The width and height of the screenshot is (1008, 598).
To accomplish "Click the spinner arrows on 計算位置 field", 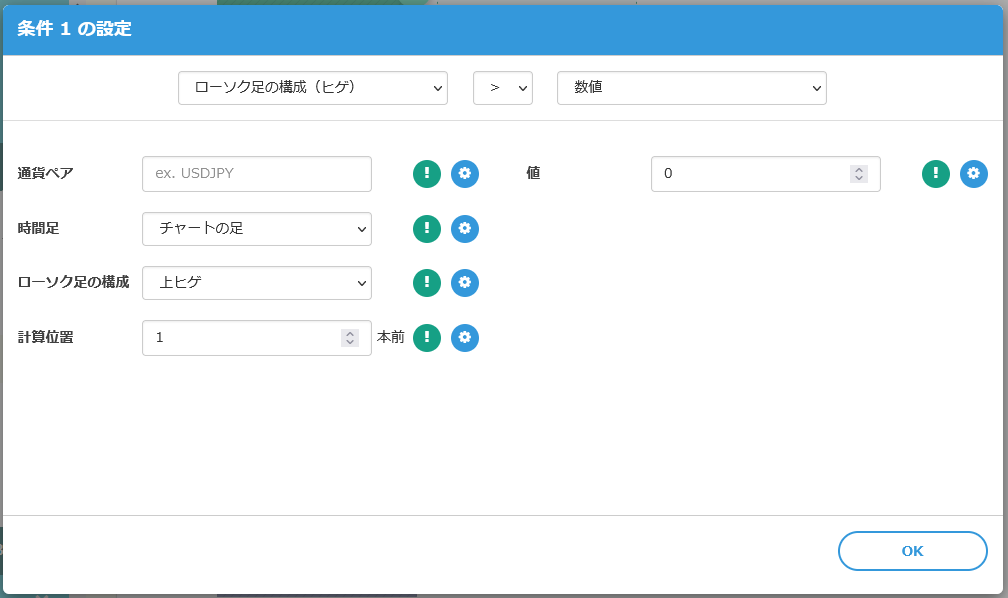I will [x=349, y=338].
